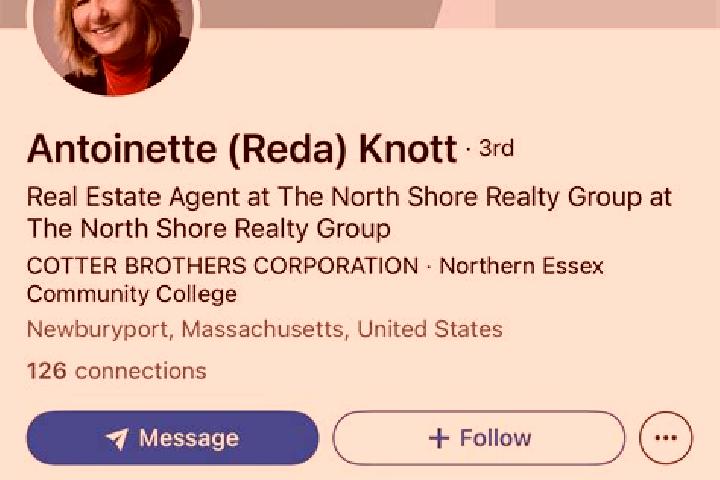Click the United States text in location
The height and width of the screenshot is (480, 720).
[x=430, y=329]
